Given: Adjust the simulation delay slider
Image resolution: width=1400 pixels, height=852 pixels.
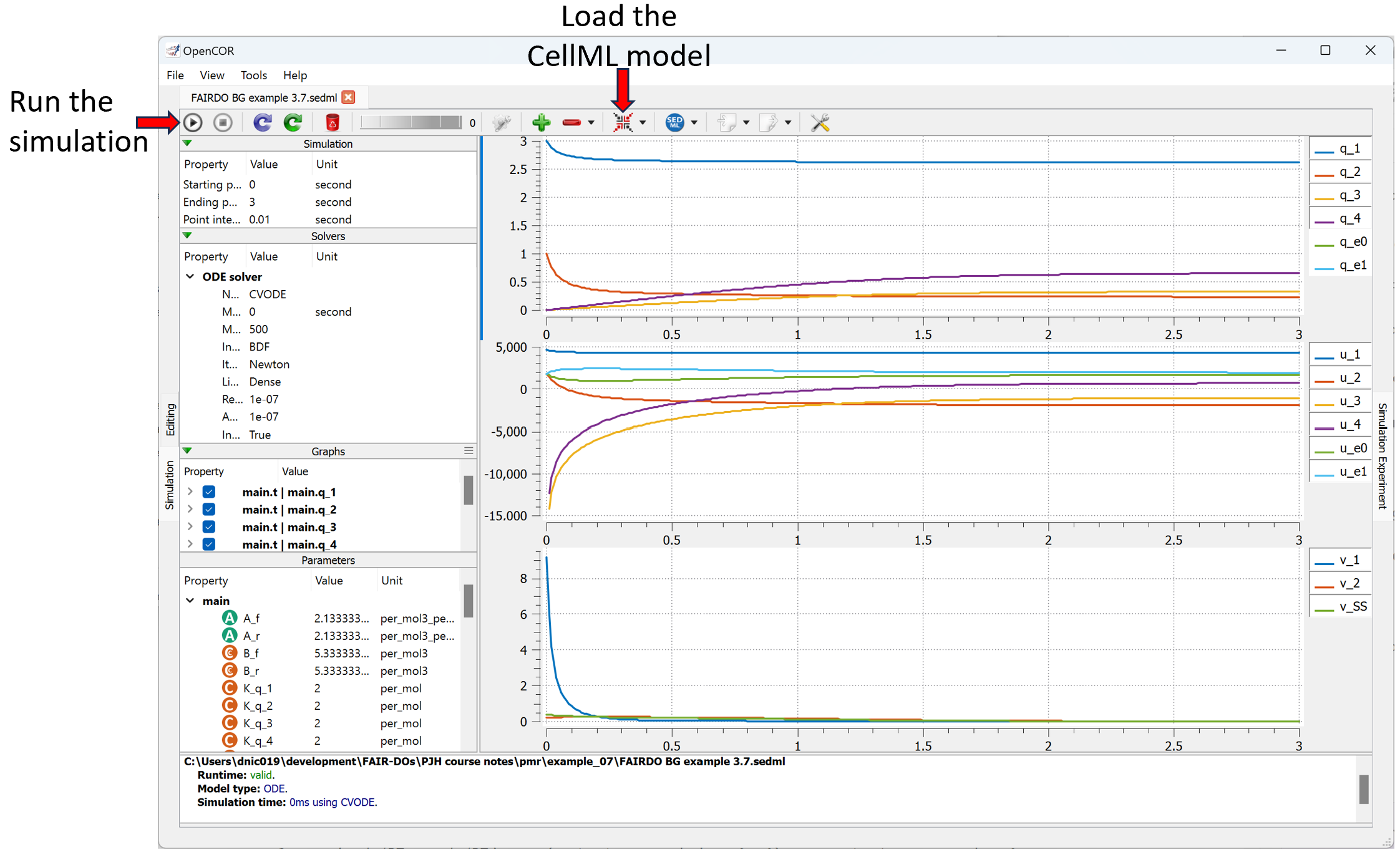Looking at the screenshot, I should [411, 122].
